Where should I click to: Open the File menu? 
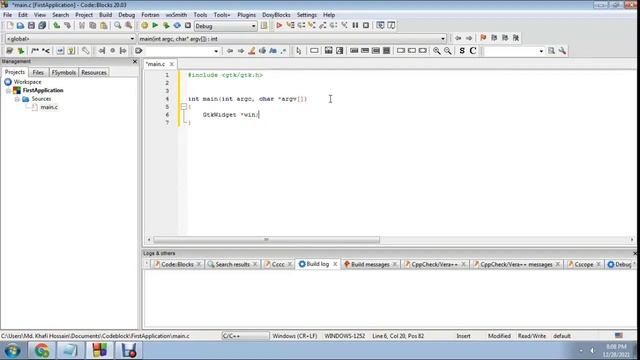point(7,15)
